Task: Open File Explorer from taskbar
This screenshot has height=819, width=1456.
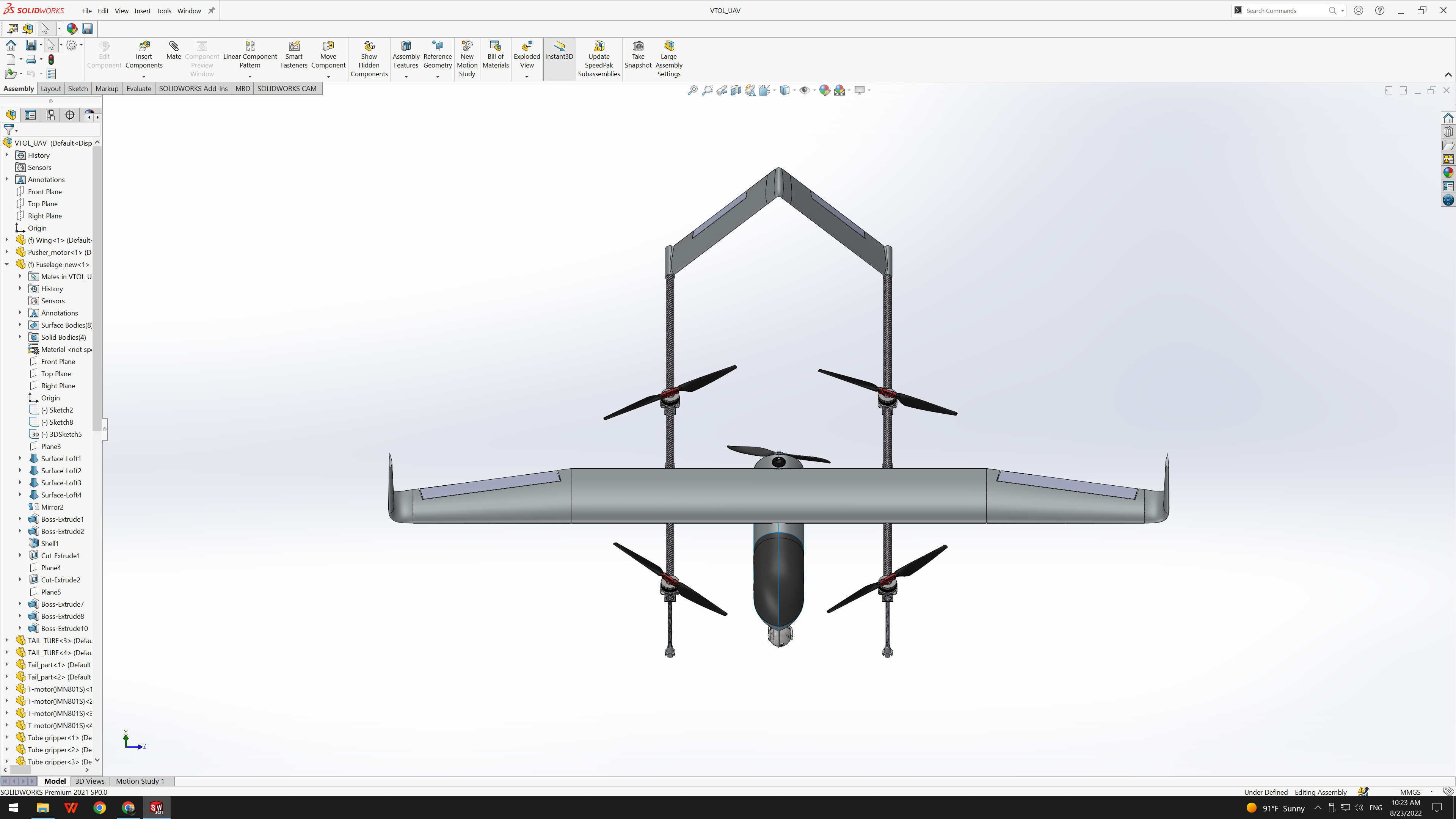Action: [x=42, y=808]
